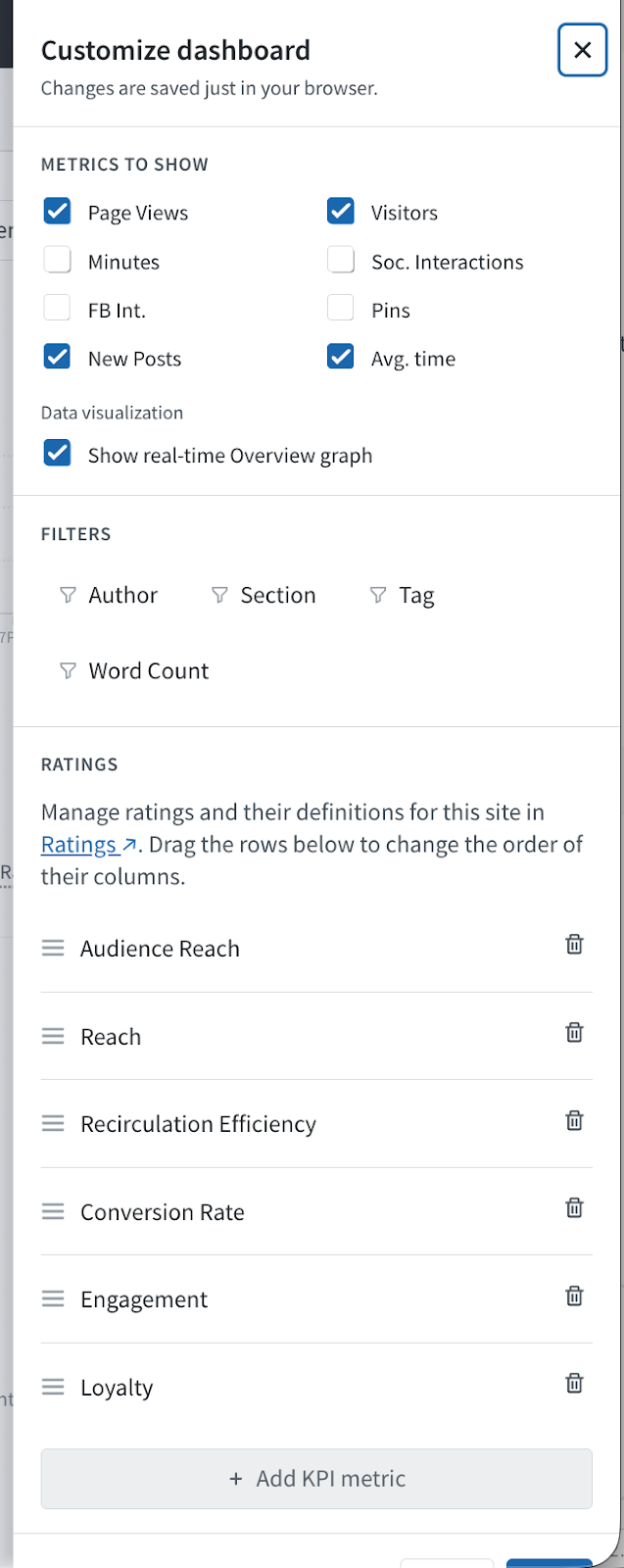Enable the Pins metric
The image size is (624, 1568).
[x=341, y=309]
